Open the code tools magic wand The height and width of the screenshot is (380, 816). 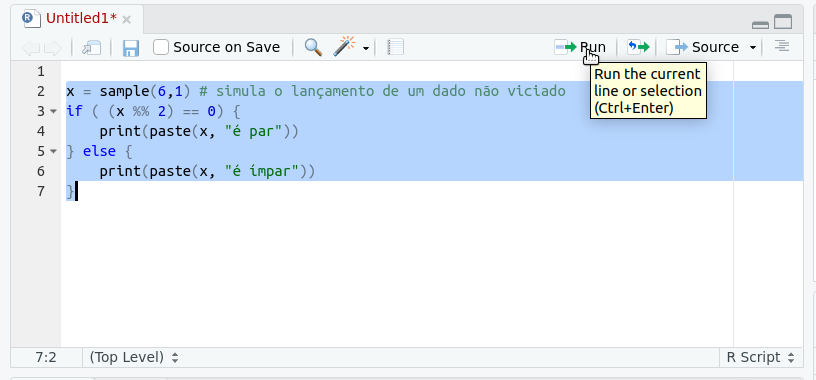point(343,47)
